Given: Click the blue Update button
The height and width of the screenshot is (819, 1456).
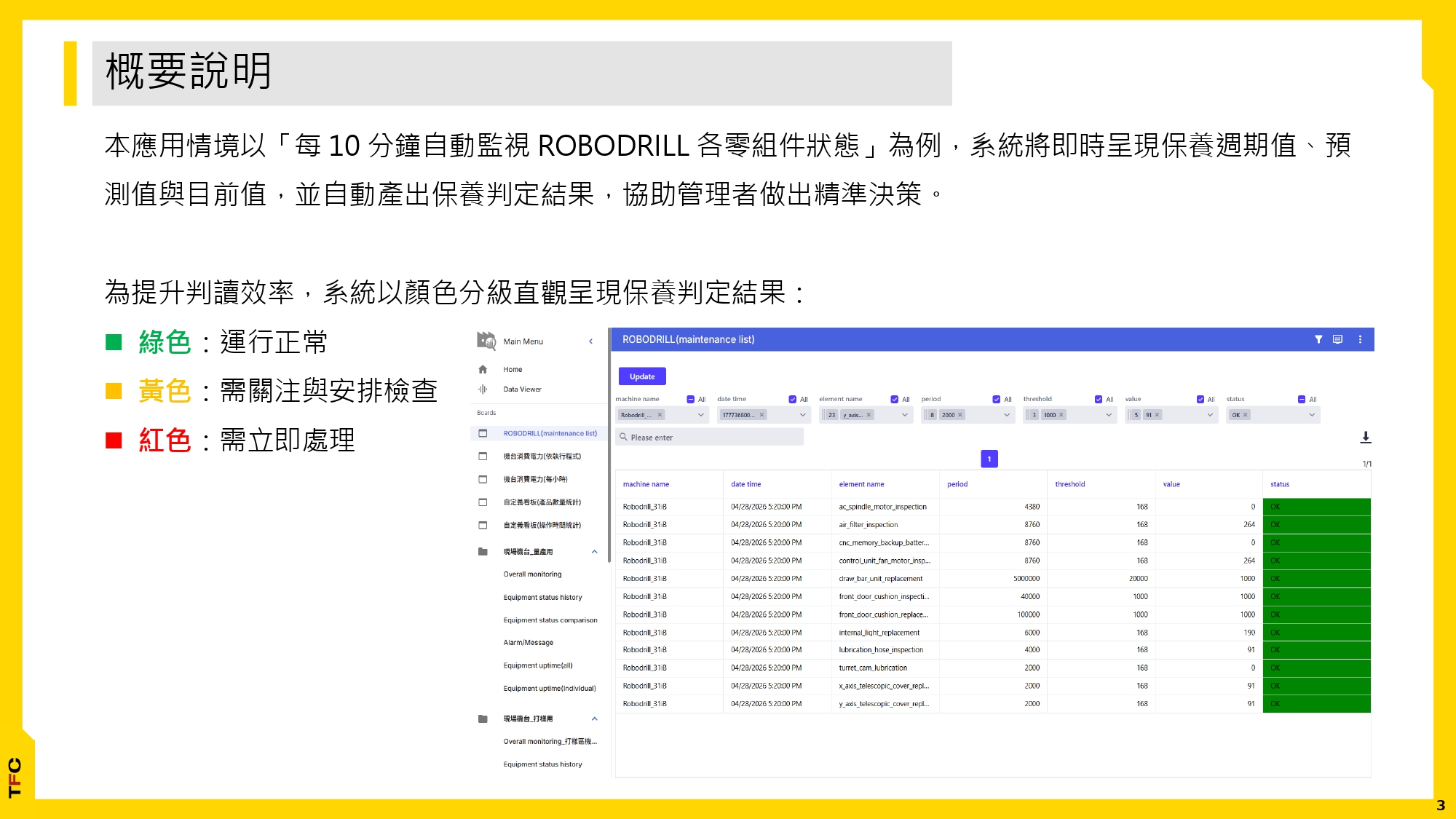Looking at the screenshot, I should (x=642, y=376).
